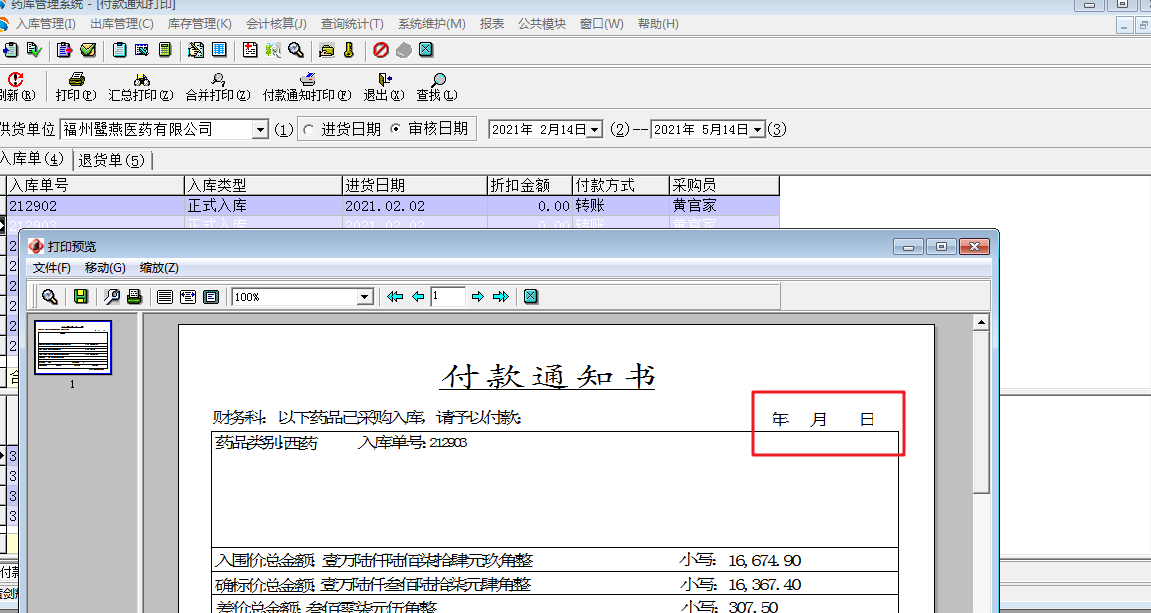Click the green calculator icon in main toolbar
1151x613 pixels.
tap(164, 50)
